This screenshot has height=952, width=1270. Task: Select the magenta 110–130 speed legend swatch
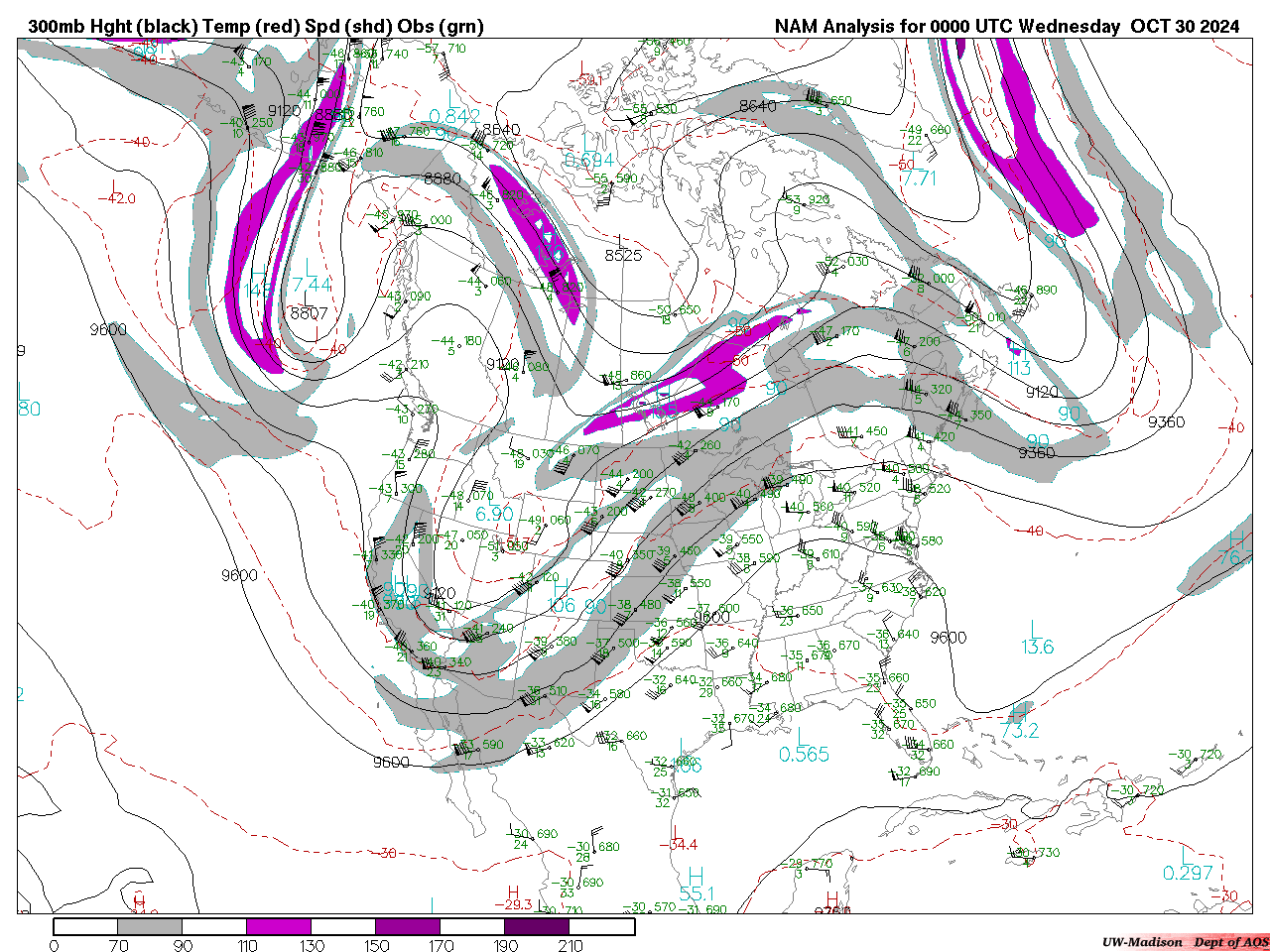pyautogui.click(x=279, y=926)
